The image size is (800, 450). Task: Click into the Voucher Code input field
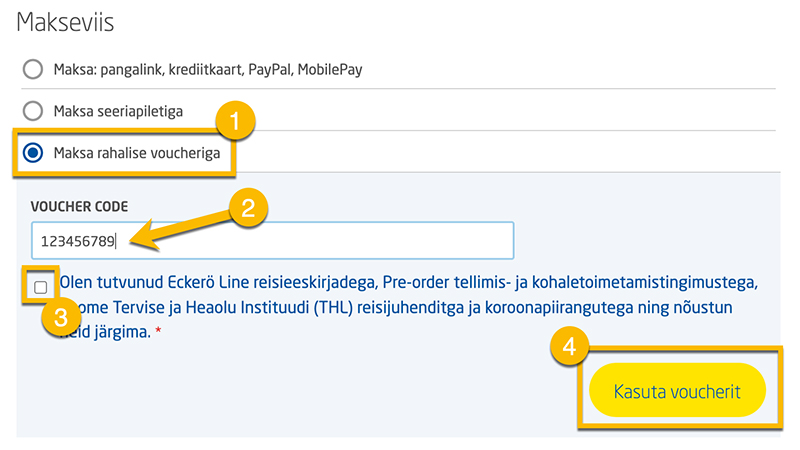[x=272, y=240]
